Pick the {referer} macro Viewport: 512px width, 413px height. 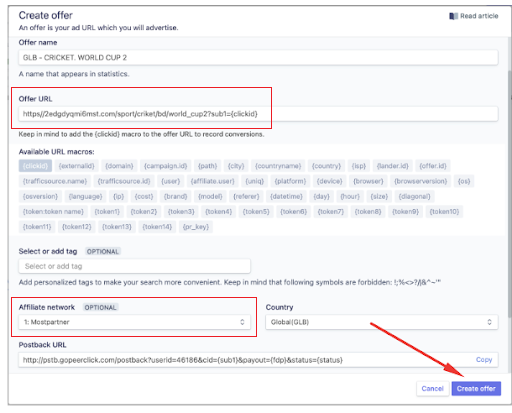pos(246,197)
